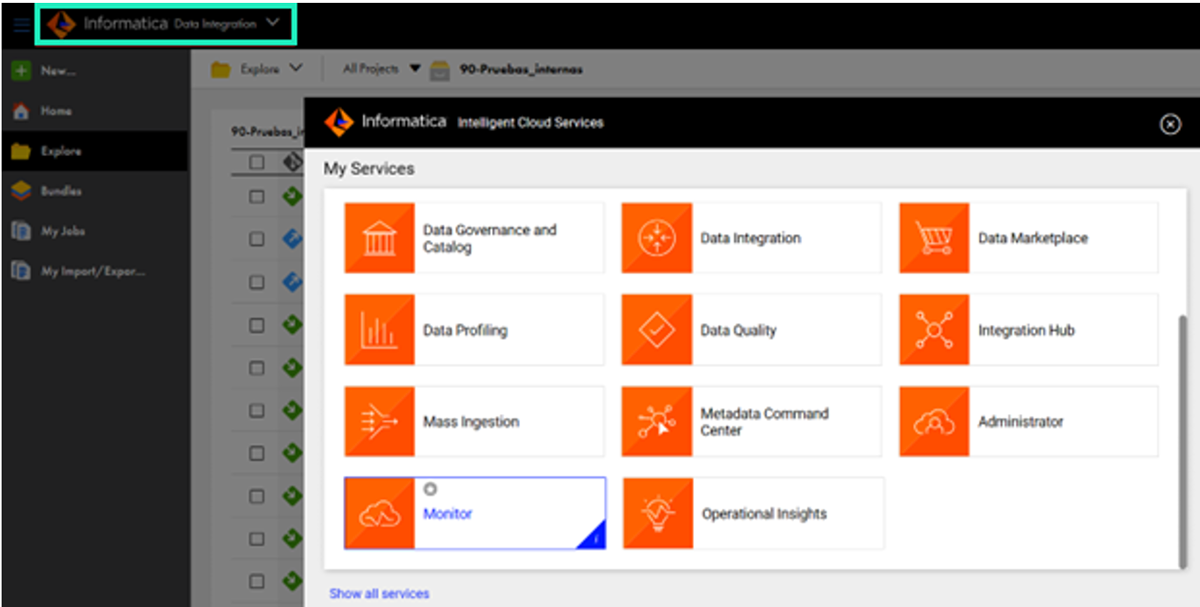Screen dimensions: 1200x607
Task: Open the Operational Insights service
Action: (x=753, y=514)
